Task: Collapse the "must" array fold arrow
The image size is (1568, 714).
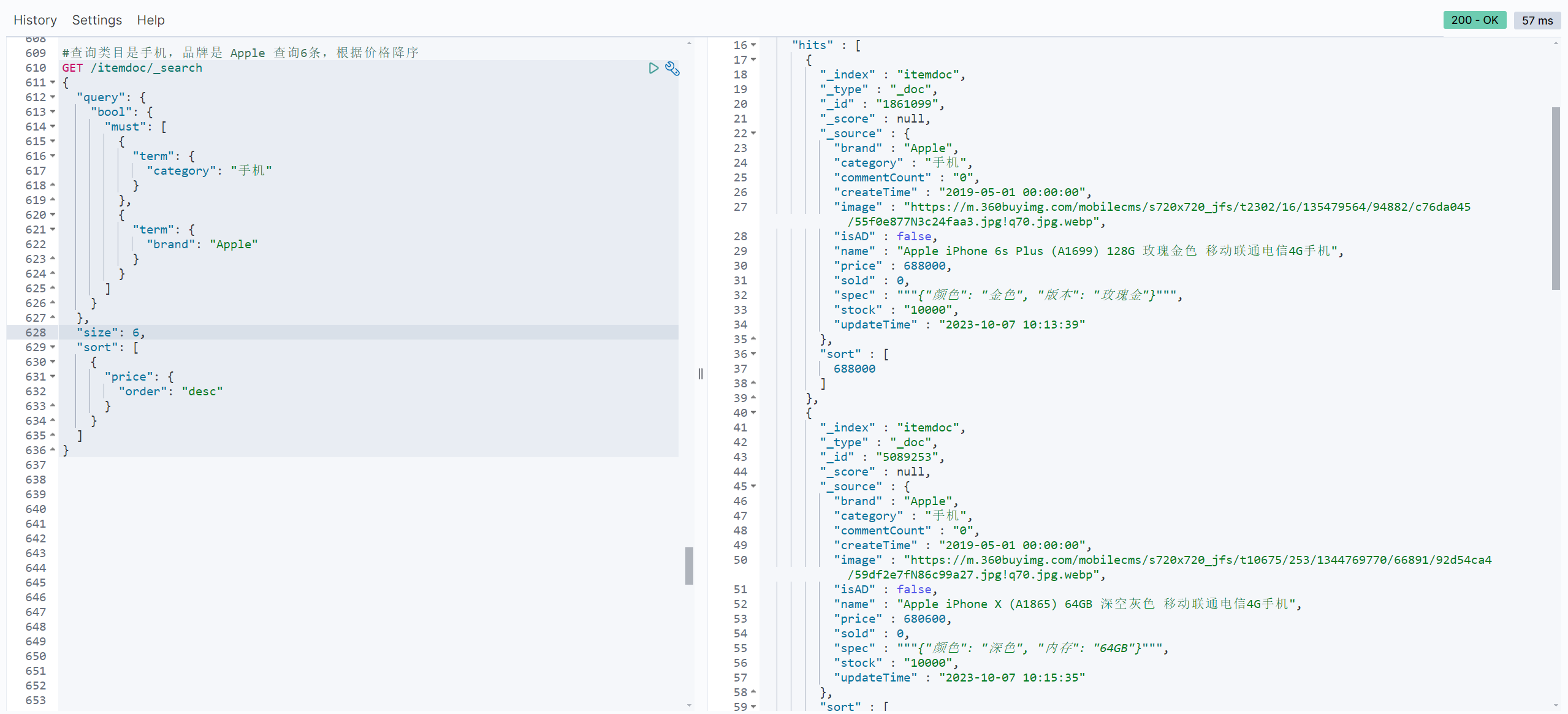Action: (53, 126)
